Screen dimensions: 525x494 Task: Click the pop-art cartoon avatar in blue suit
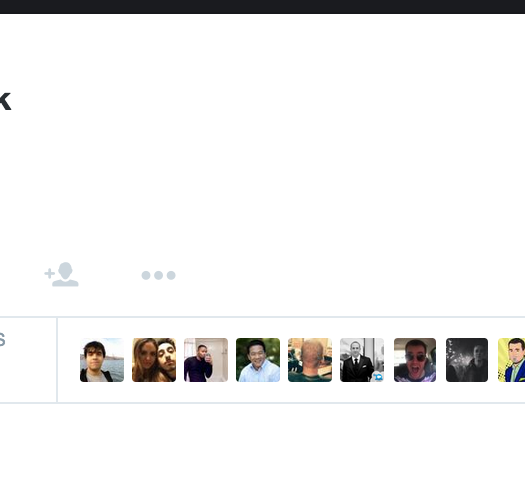[x=512, y=360]
